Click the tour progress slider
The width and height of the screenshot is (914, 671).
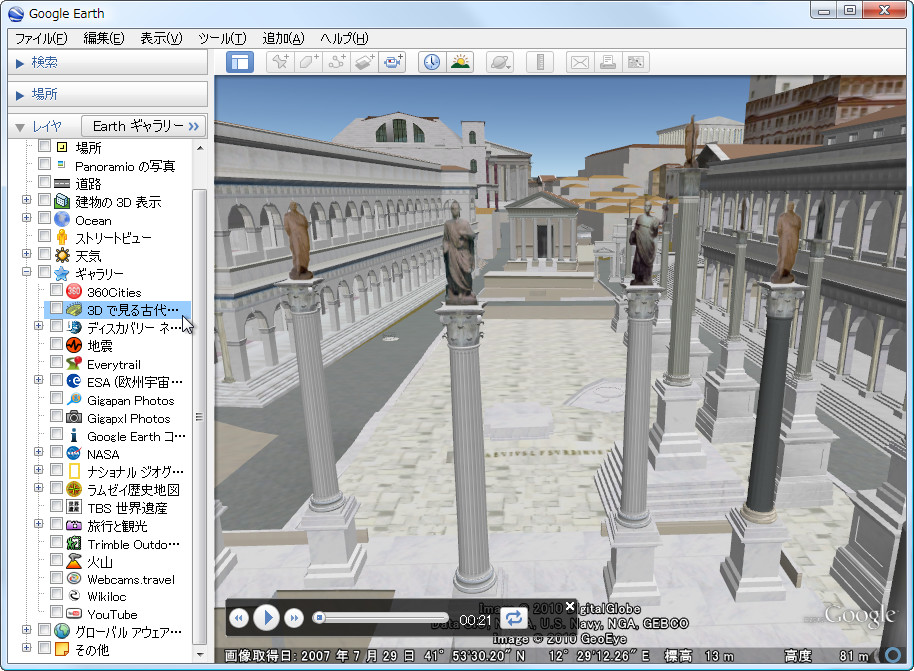coord(381,618)
